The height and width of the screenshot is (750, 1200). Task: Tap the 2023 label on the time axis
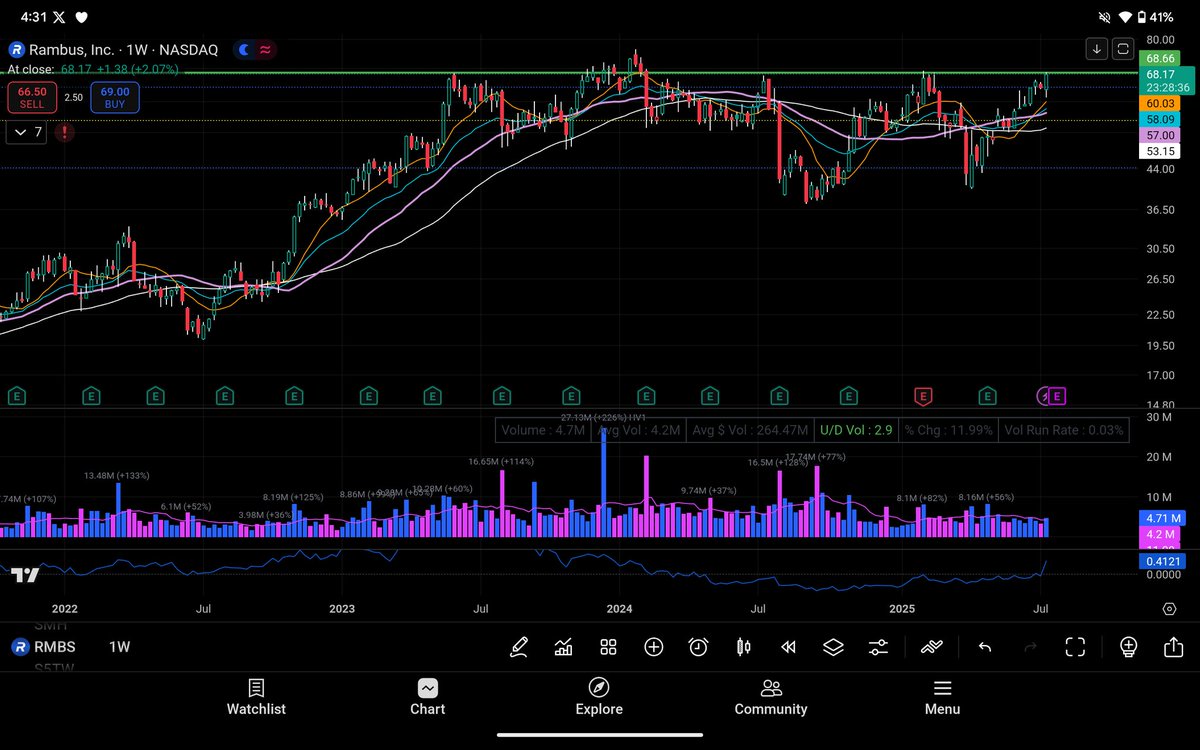coord(342,608)
